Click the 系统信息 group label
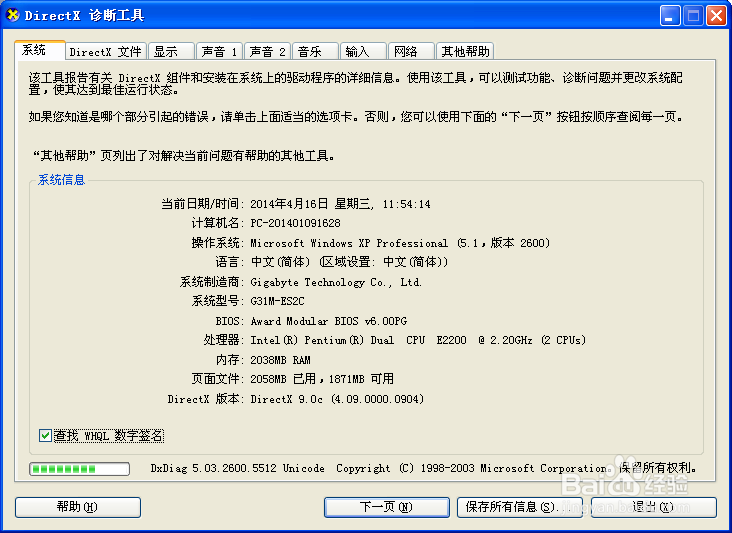 61,180
